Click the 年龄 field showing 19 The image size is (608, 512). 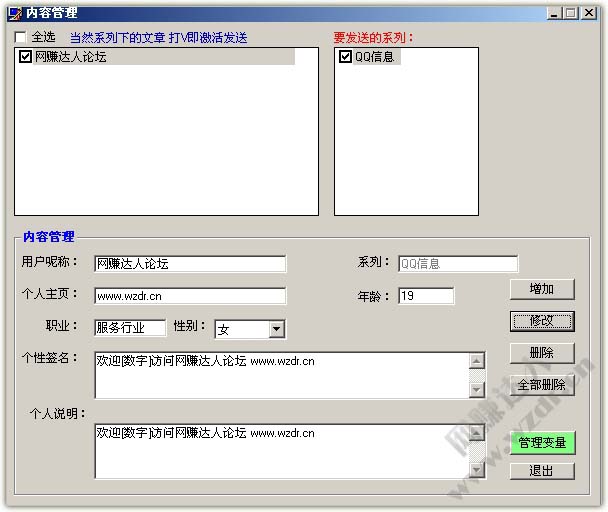(426, 296)
